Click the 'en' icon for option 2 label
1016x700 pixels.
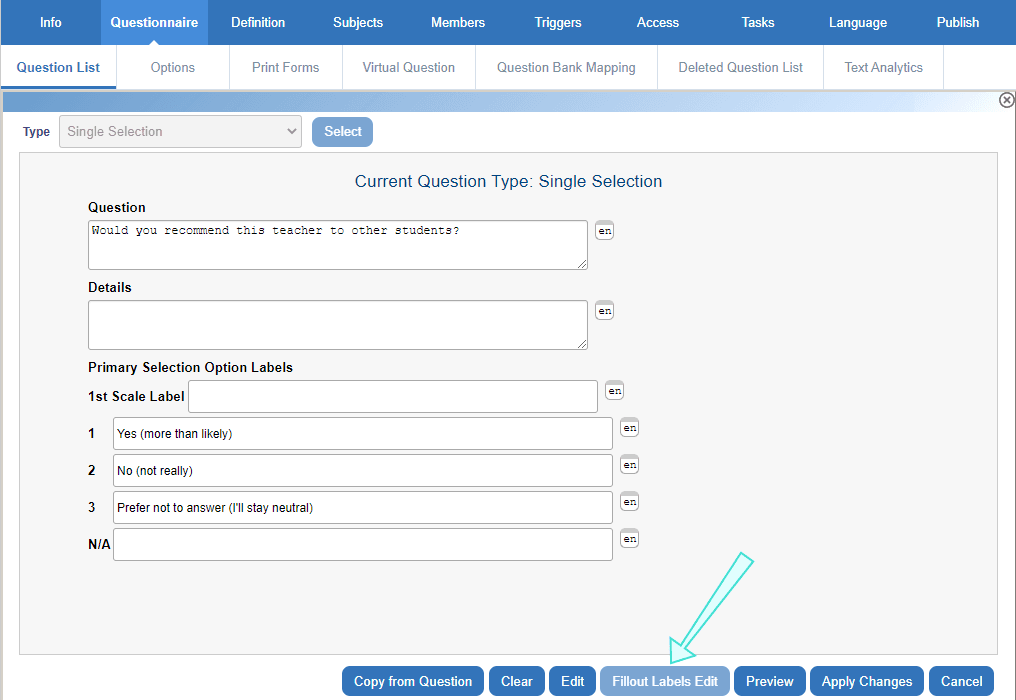pyautogui.click(x=629, y=464)
